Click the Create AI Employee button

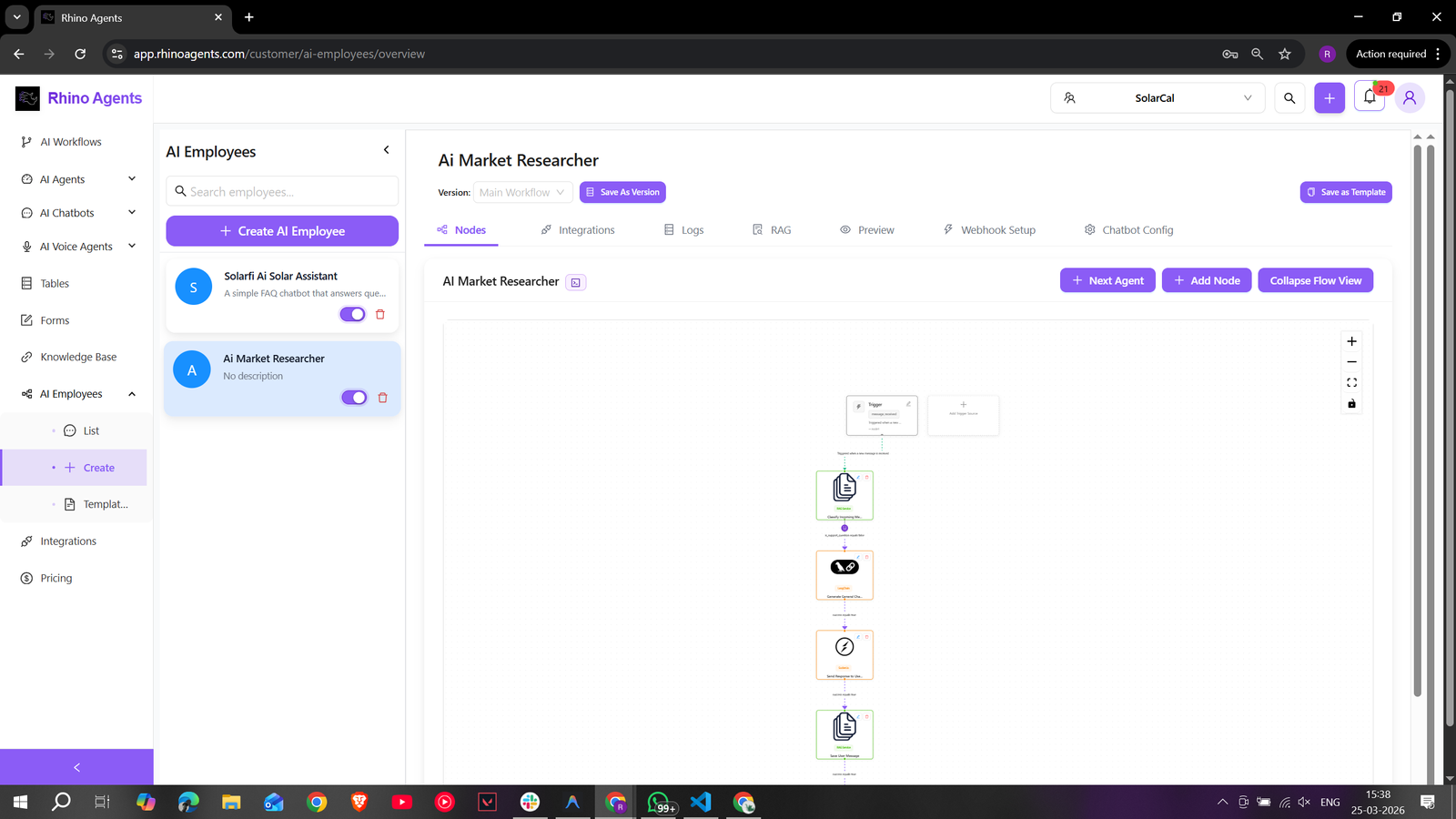pos(281,230)
